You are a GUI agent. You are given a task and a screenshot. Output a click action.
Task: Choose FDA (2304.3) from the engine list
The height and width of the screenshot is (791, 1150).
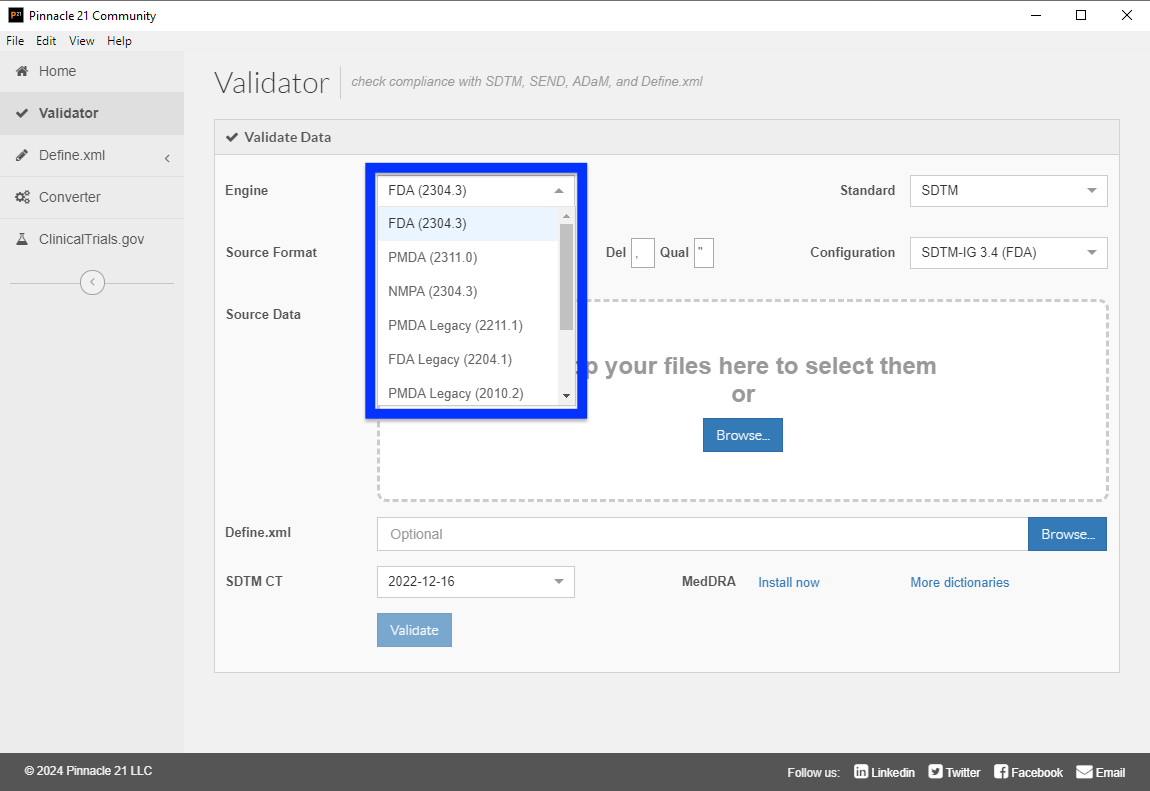(x=468, y=224)
